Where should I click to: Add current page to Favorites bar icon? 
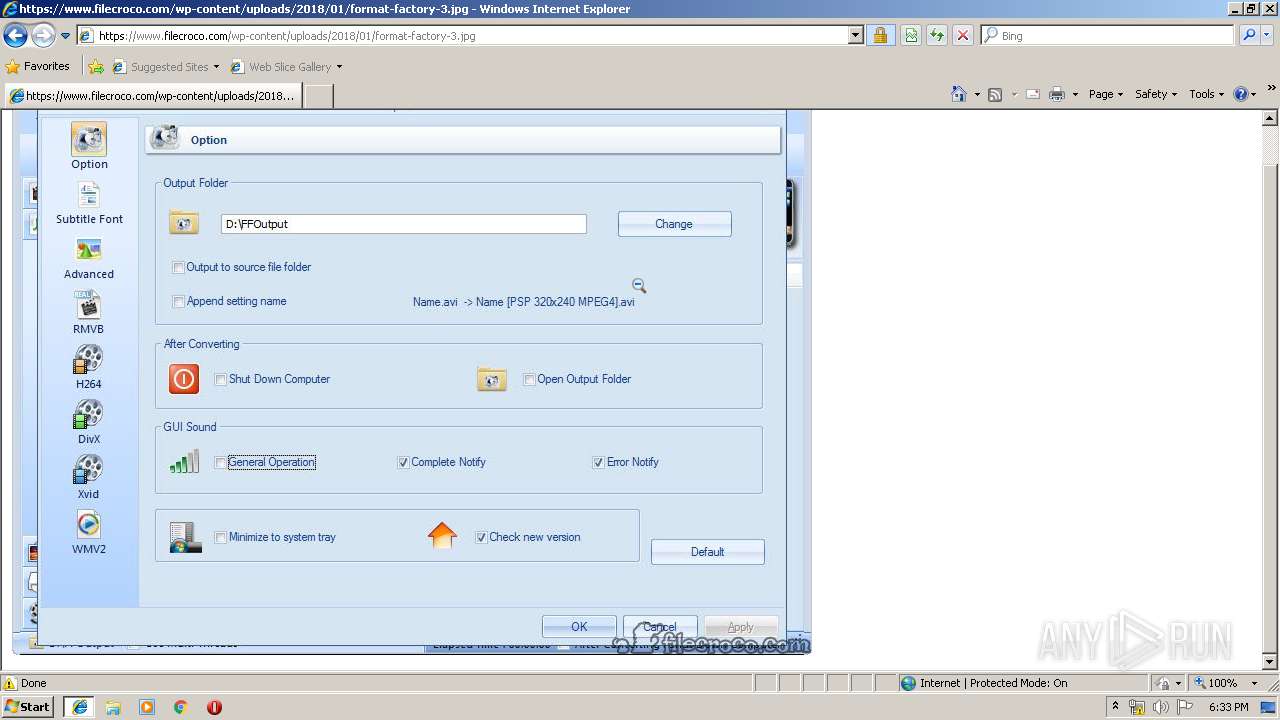96,67
